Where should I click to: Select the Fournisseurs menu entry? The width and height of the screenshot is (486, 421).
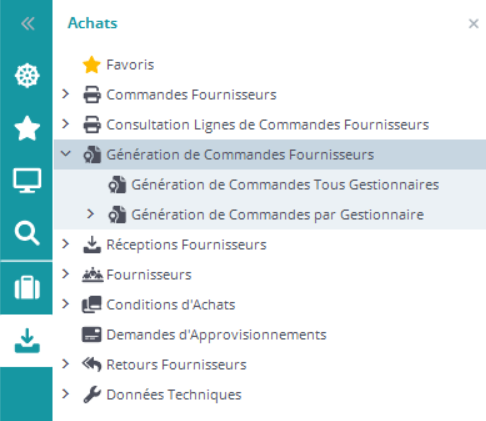(149, 275)
